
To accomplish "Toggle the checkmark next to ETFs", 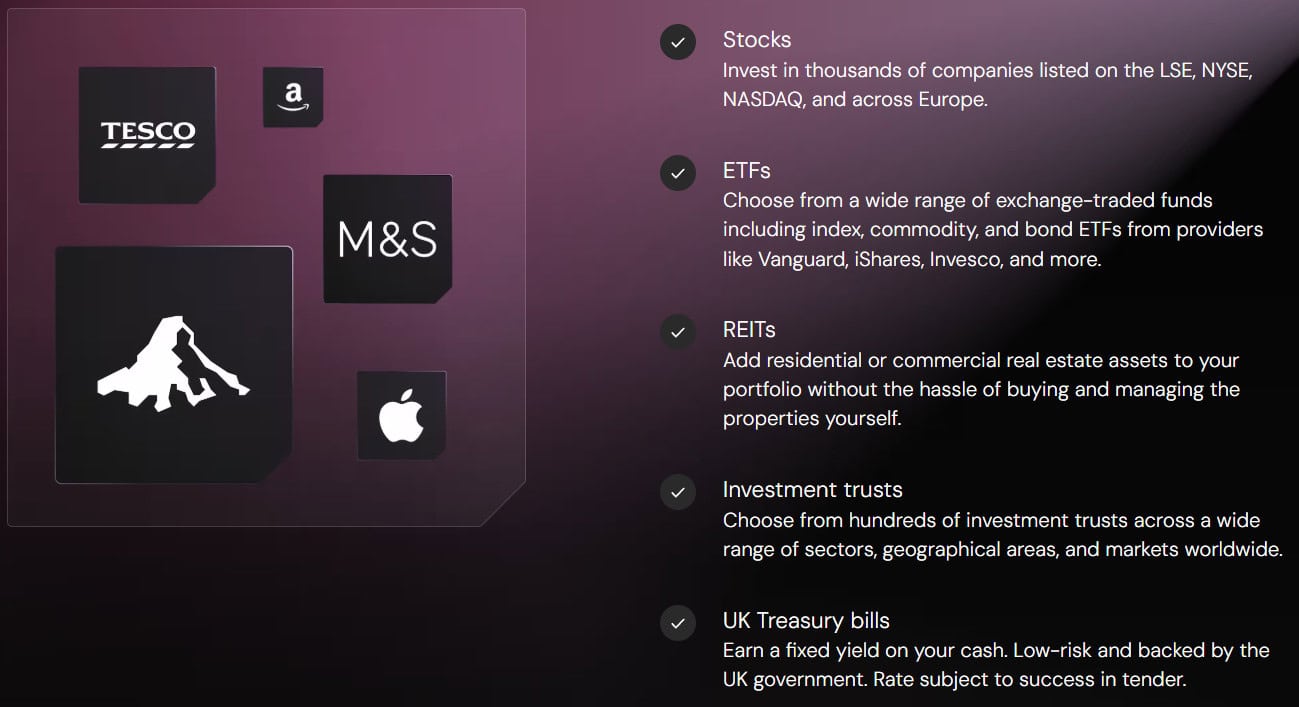I will pos(678,172).
